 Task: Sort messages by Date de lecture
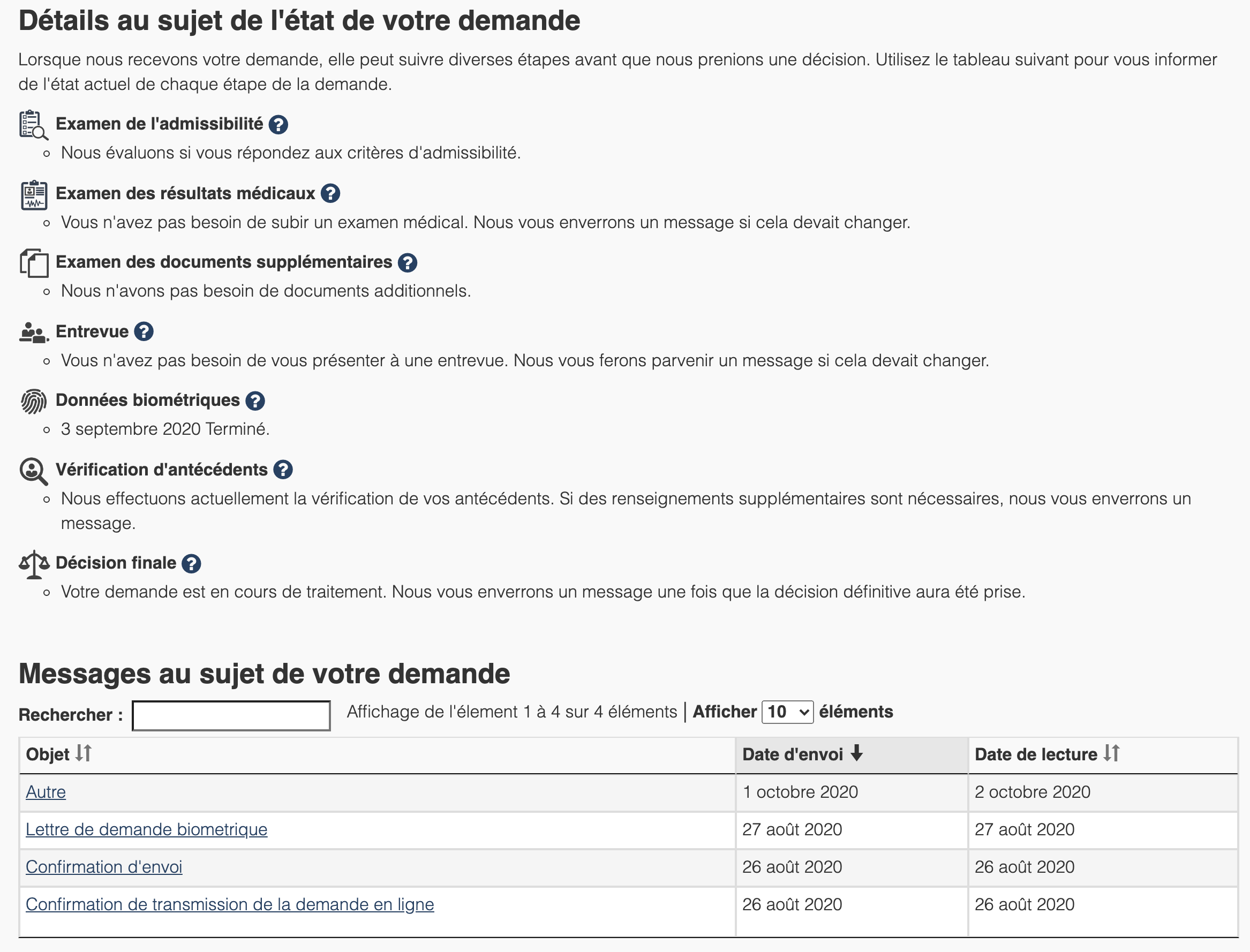pos(1046,754)
